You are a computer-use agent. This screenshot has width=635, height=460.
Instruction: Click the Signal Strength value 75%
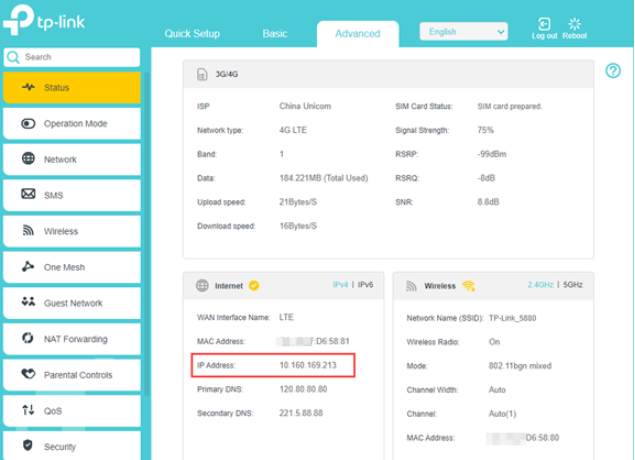(486, 130)
